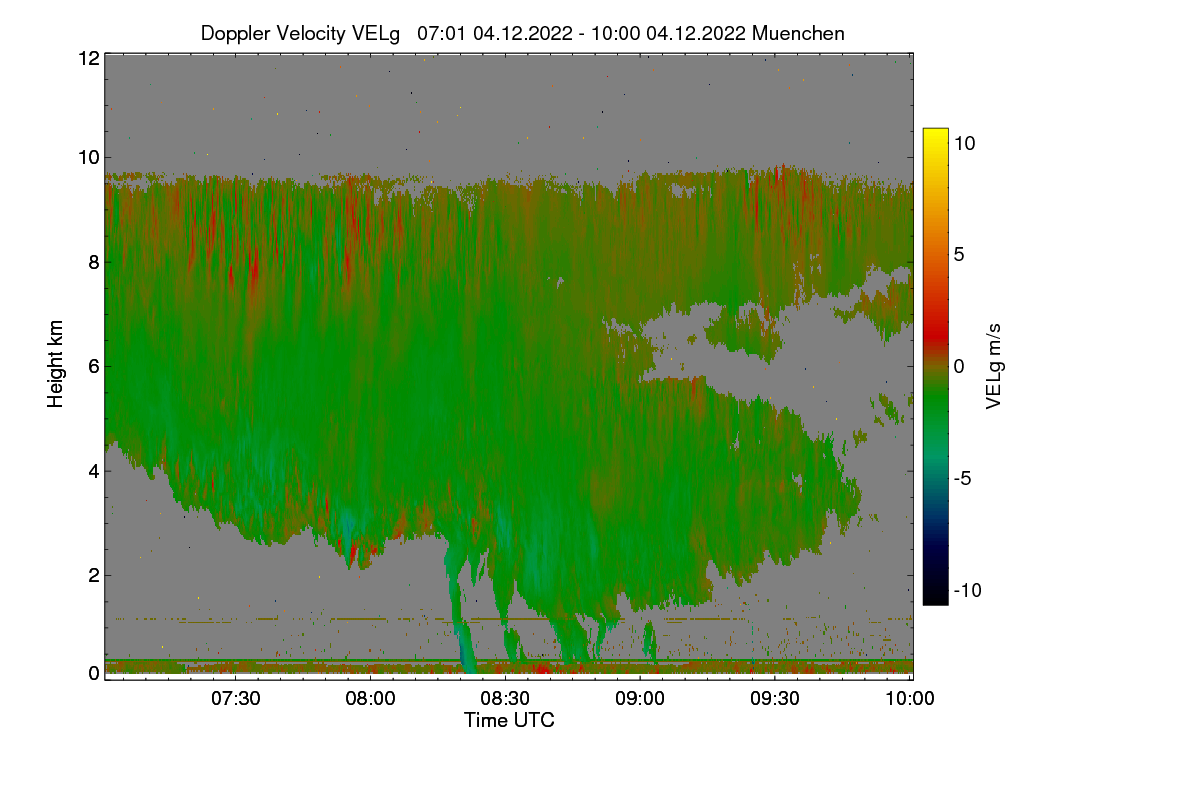The image size is (1200, 800).
Task: Select the '10:00' time axis label
Action: 910,699
